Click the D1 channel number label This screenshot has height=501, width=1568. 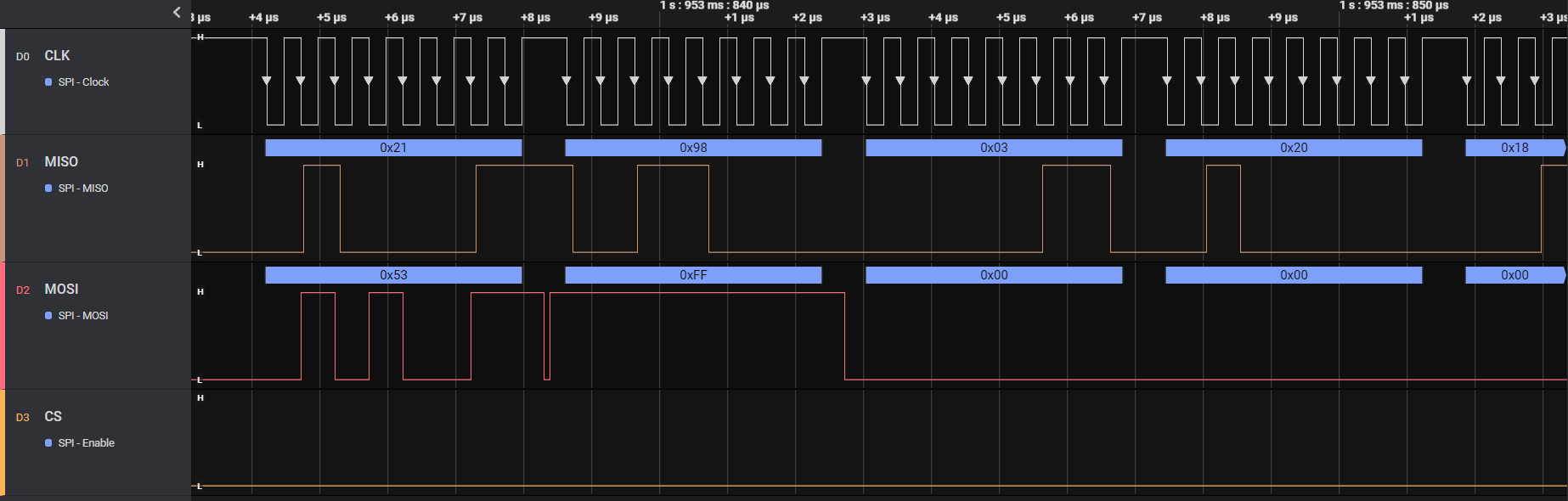point(23,163)
